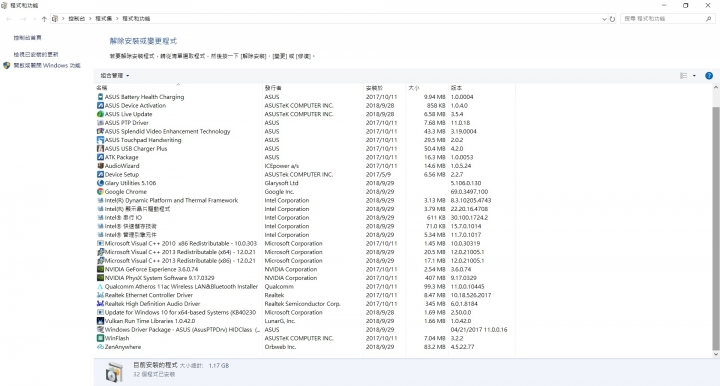
Task: Click the ASUS Splendid Video Enhancement icon
Action: point(101,131)
